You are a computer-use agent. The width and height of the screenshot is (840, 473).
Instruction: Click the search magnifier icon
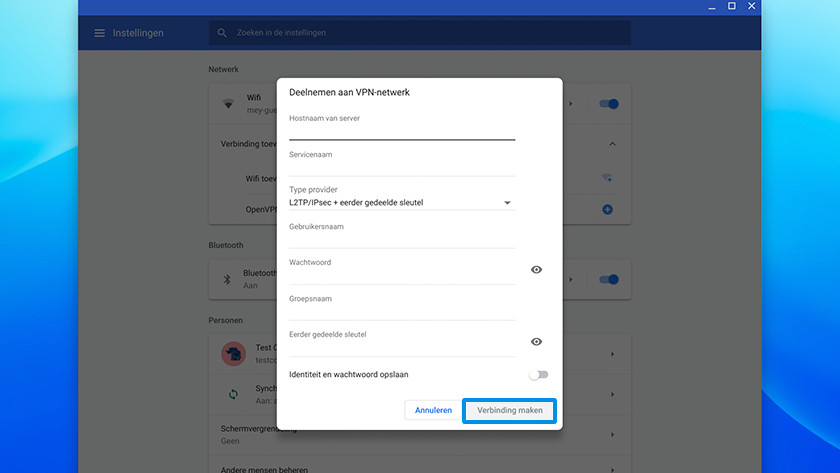click(222, 33)
